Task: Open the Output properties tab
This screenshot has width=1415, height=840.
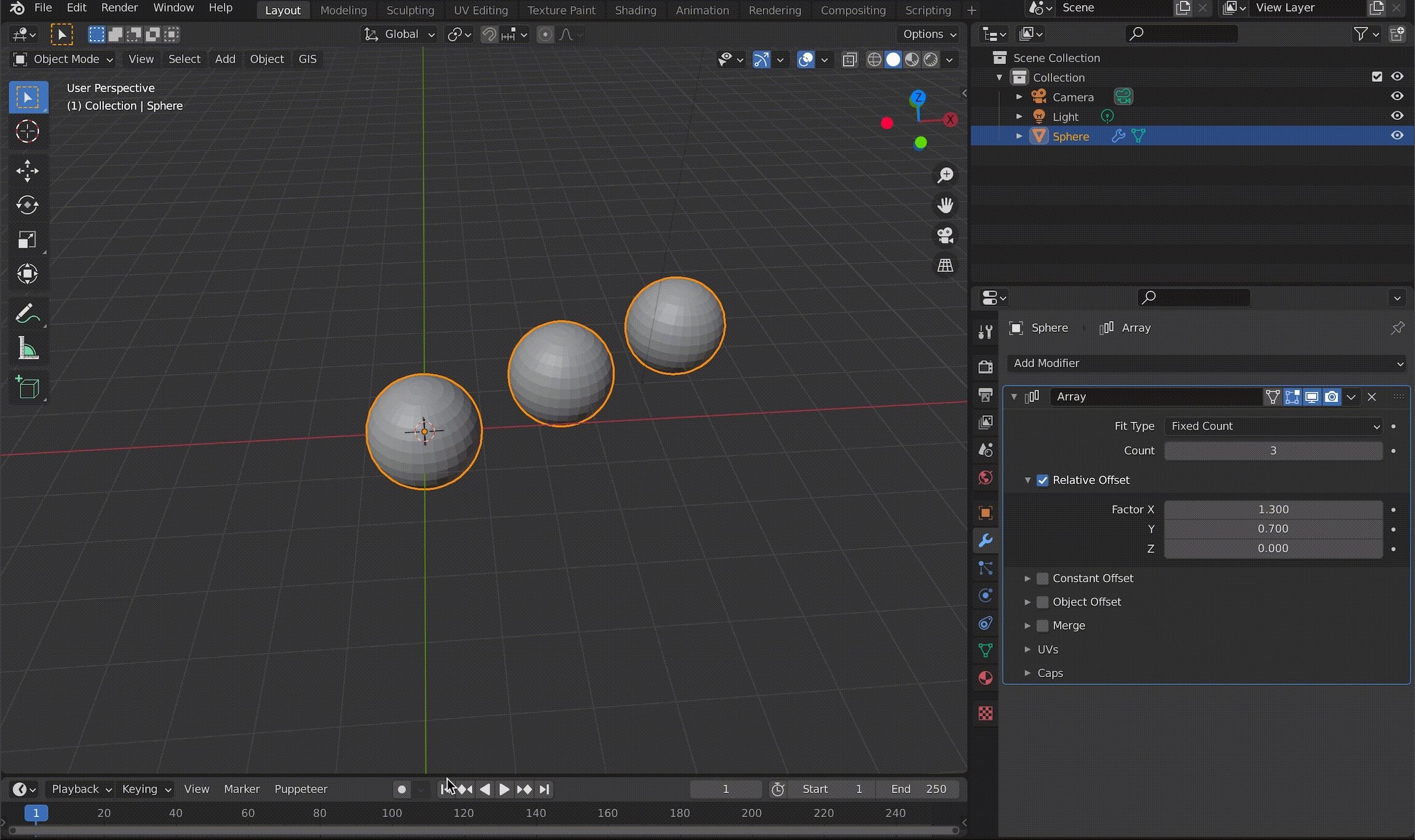Action: tap(986, 395)
